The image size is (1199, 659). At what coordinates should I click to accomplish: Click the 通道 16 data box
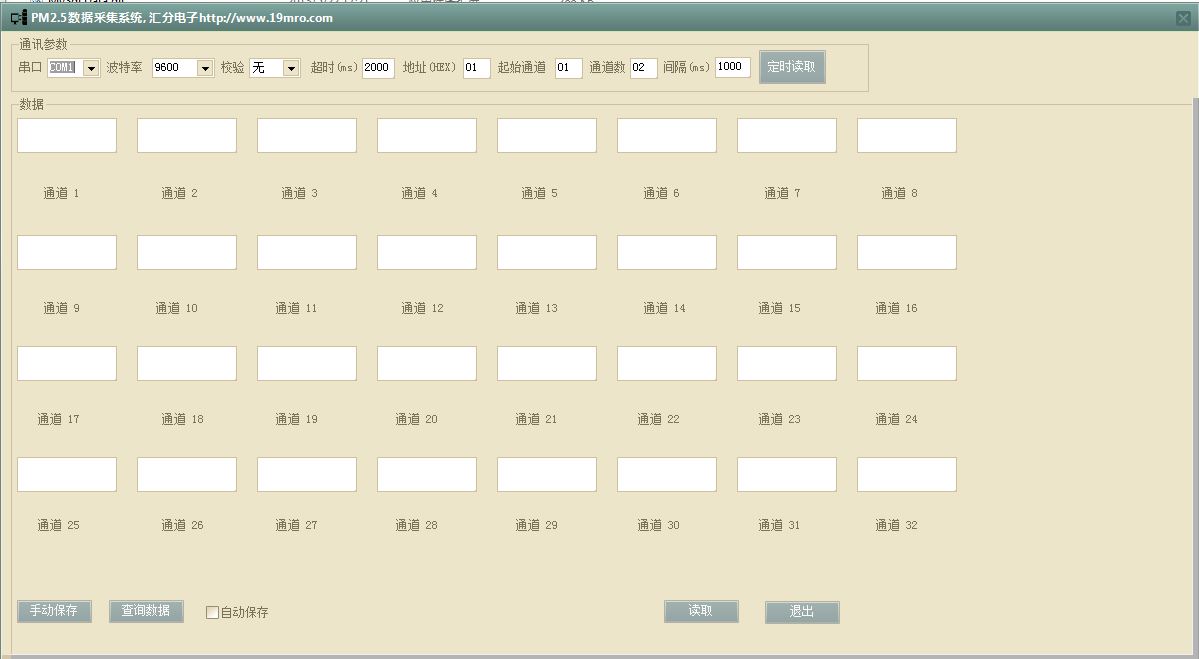[x=908, y=252]
